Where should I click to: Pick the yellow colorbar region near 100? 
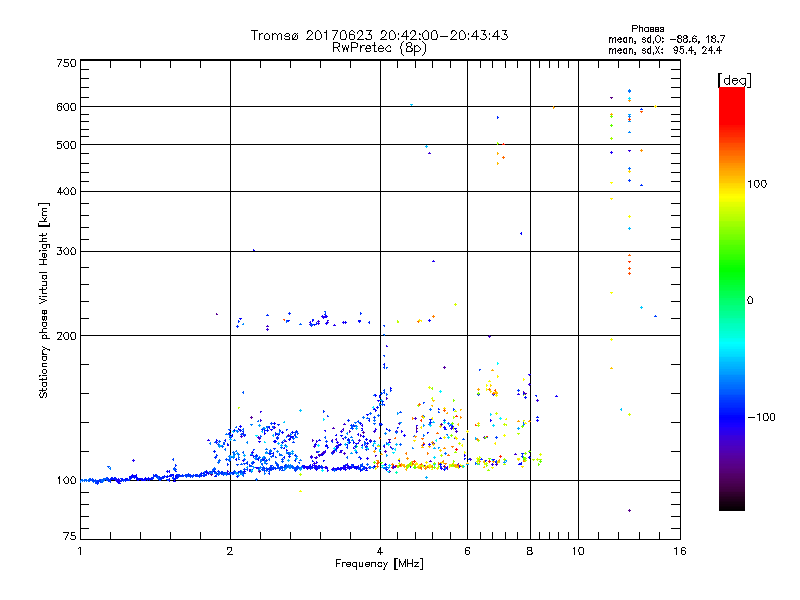click(x=731, y=185)
